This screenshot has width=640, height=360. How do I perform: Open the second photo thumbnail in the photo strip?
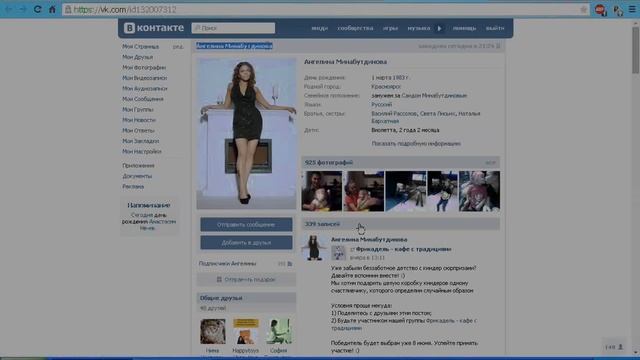click(x=364, y=191)
